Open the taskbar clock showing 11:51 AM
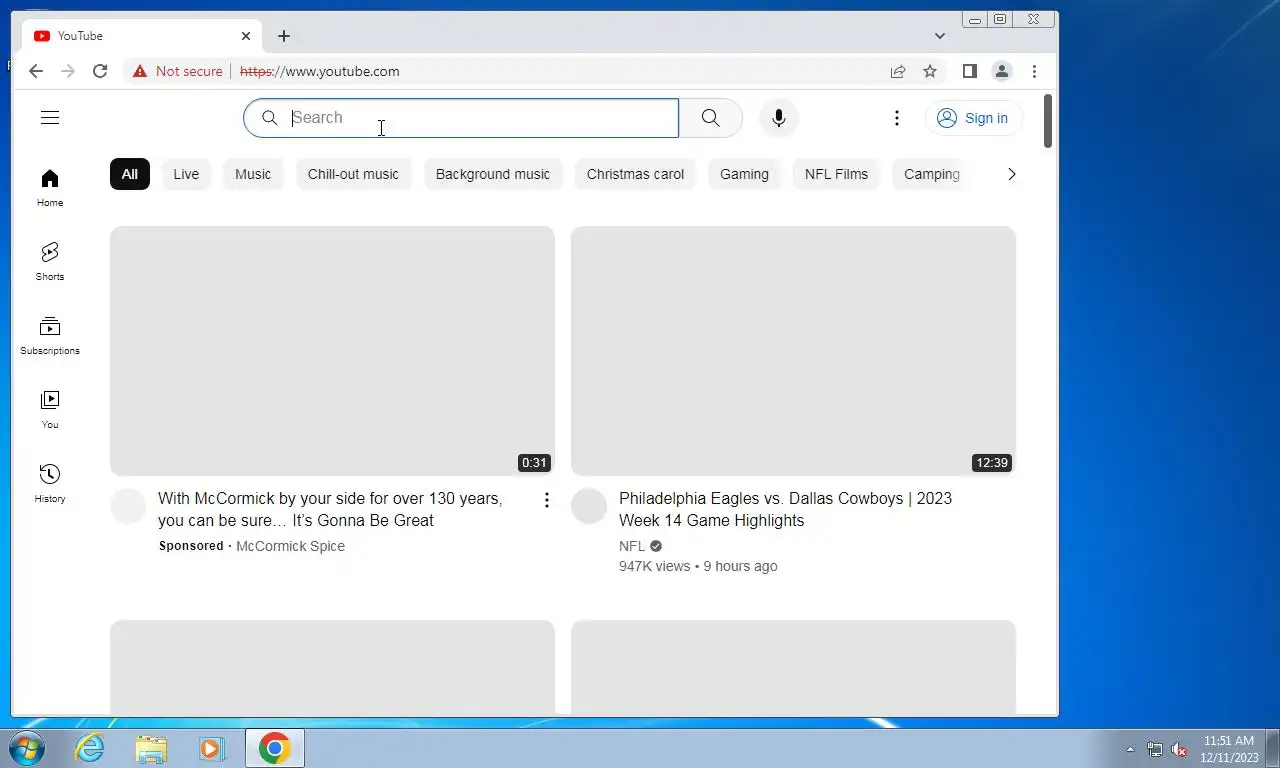Viewport: 1280px width, 768px height. pyautogui.click(x=1229, y=749)
